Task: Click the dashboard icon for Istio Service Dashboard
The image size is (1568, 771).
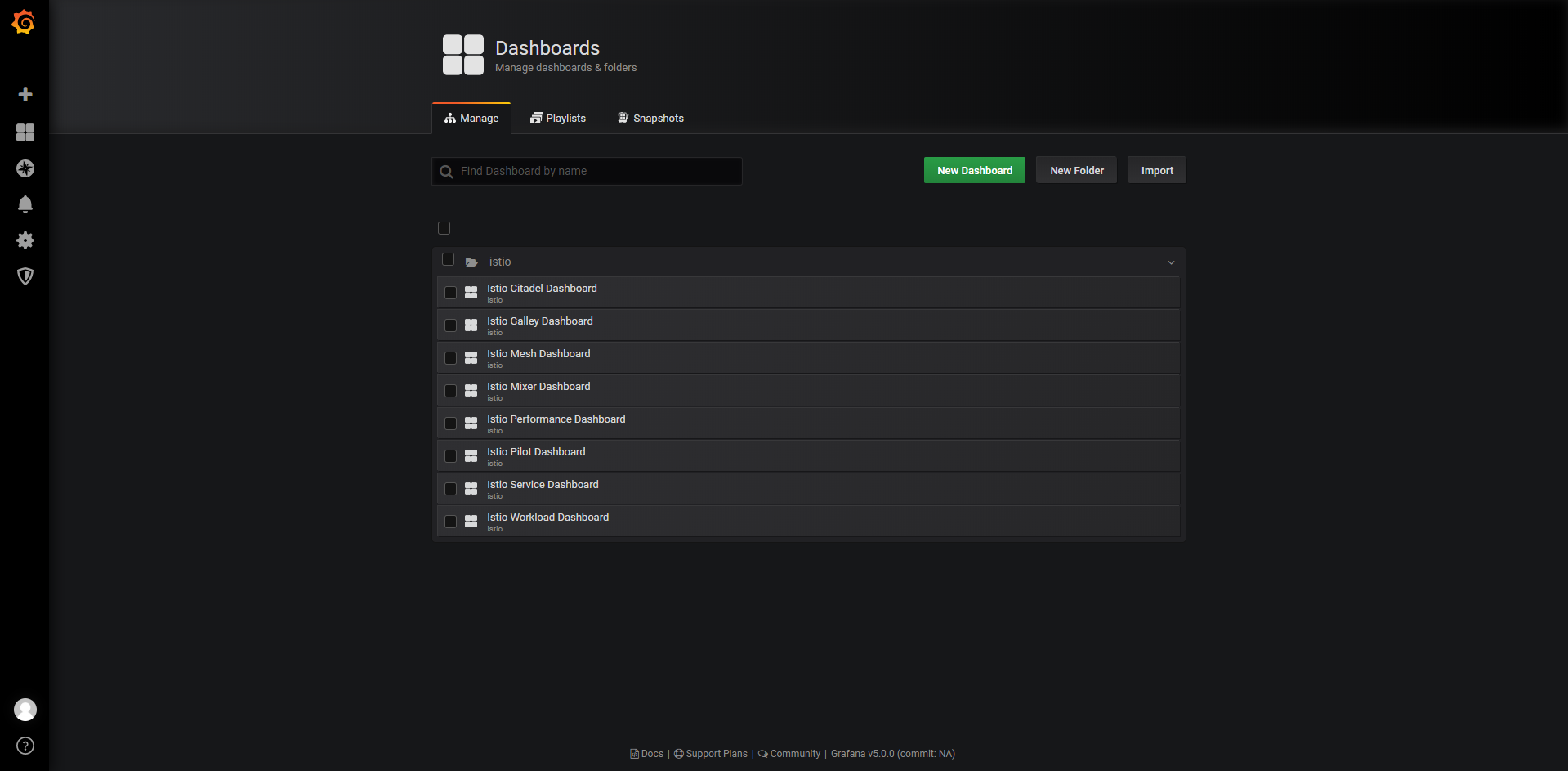Action: pyautogui.click(x=471, y=489)
